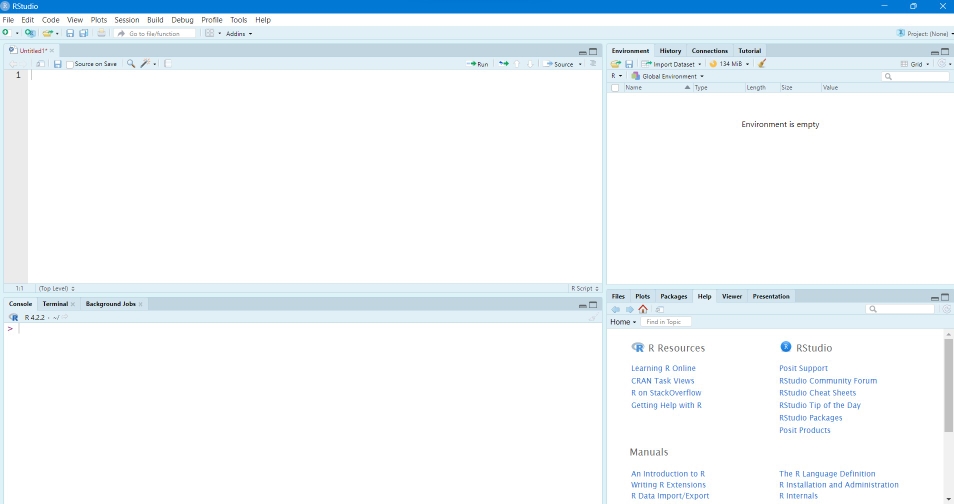Open the Learning R Online link
This screenshot has height=504, width=954.
tap(663, 368)
